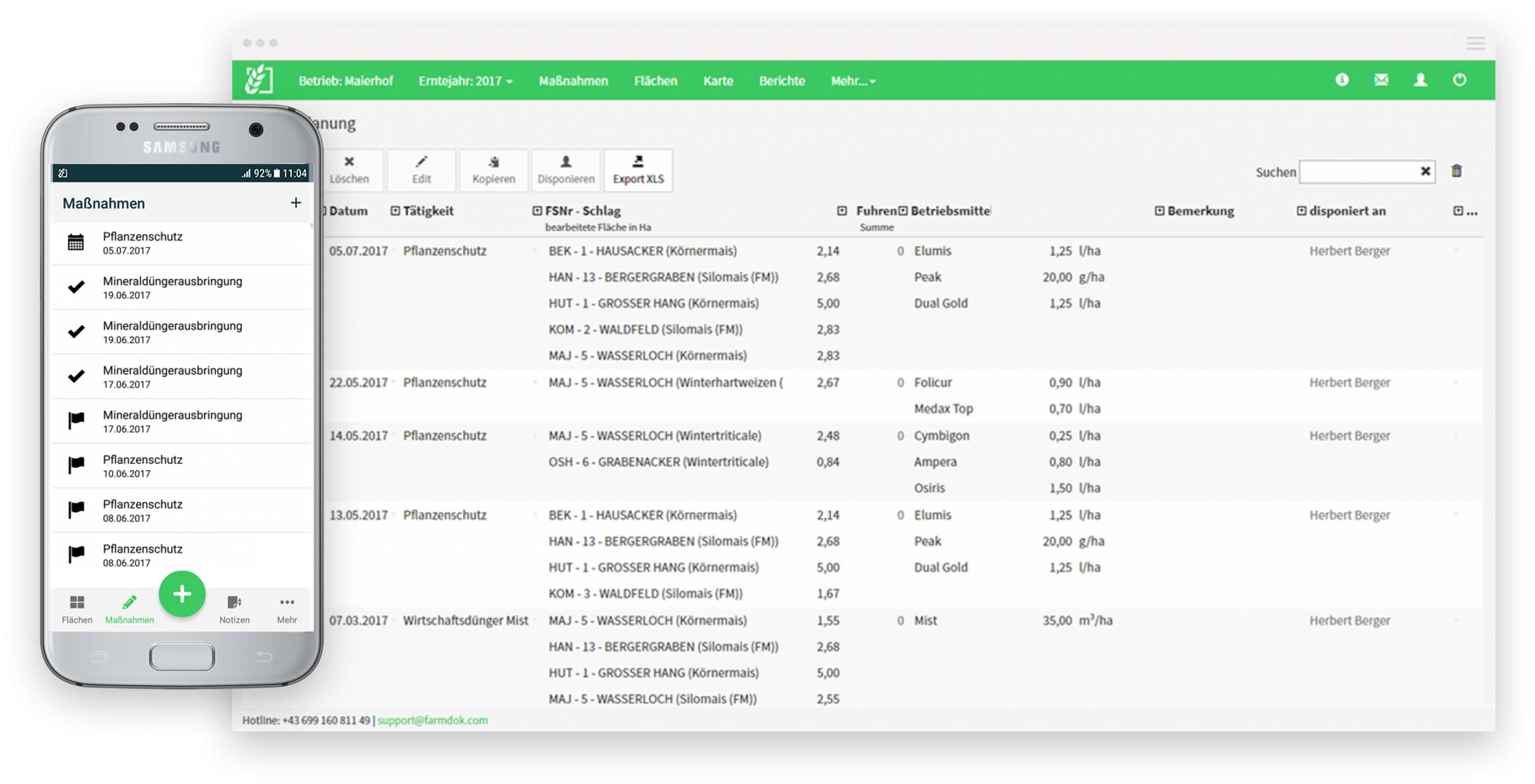
Task: Tap the first Mineraldüngerausbringung 19.06.2017 checkmark
Action: pyautogui.click(x=76, y=287)
